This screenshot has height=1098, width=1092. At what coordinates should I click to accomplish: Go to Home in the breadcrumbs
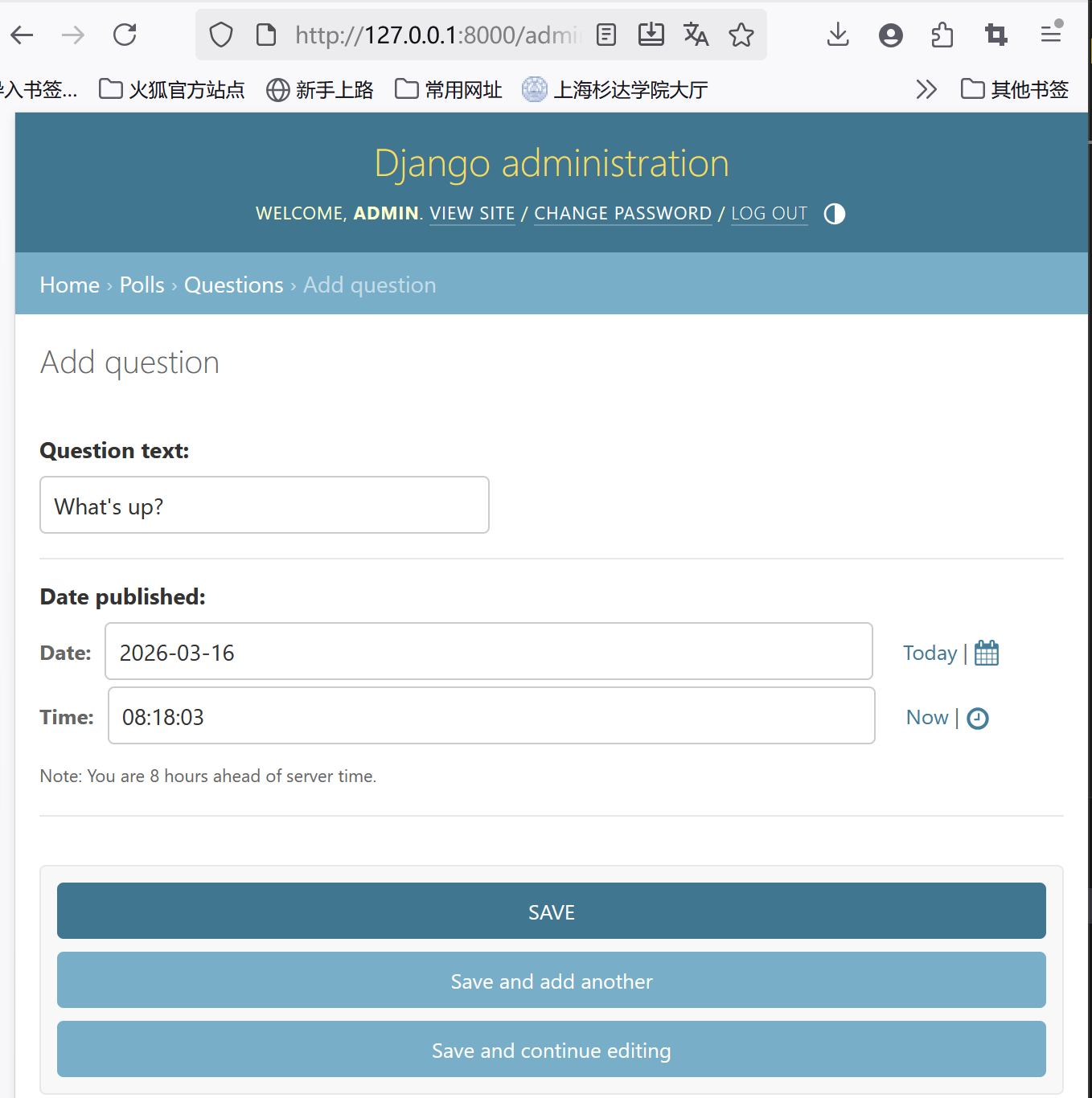click(x=70, y=285)
